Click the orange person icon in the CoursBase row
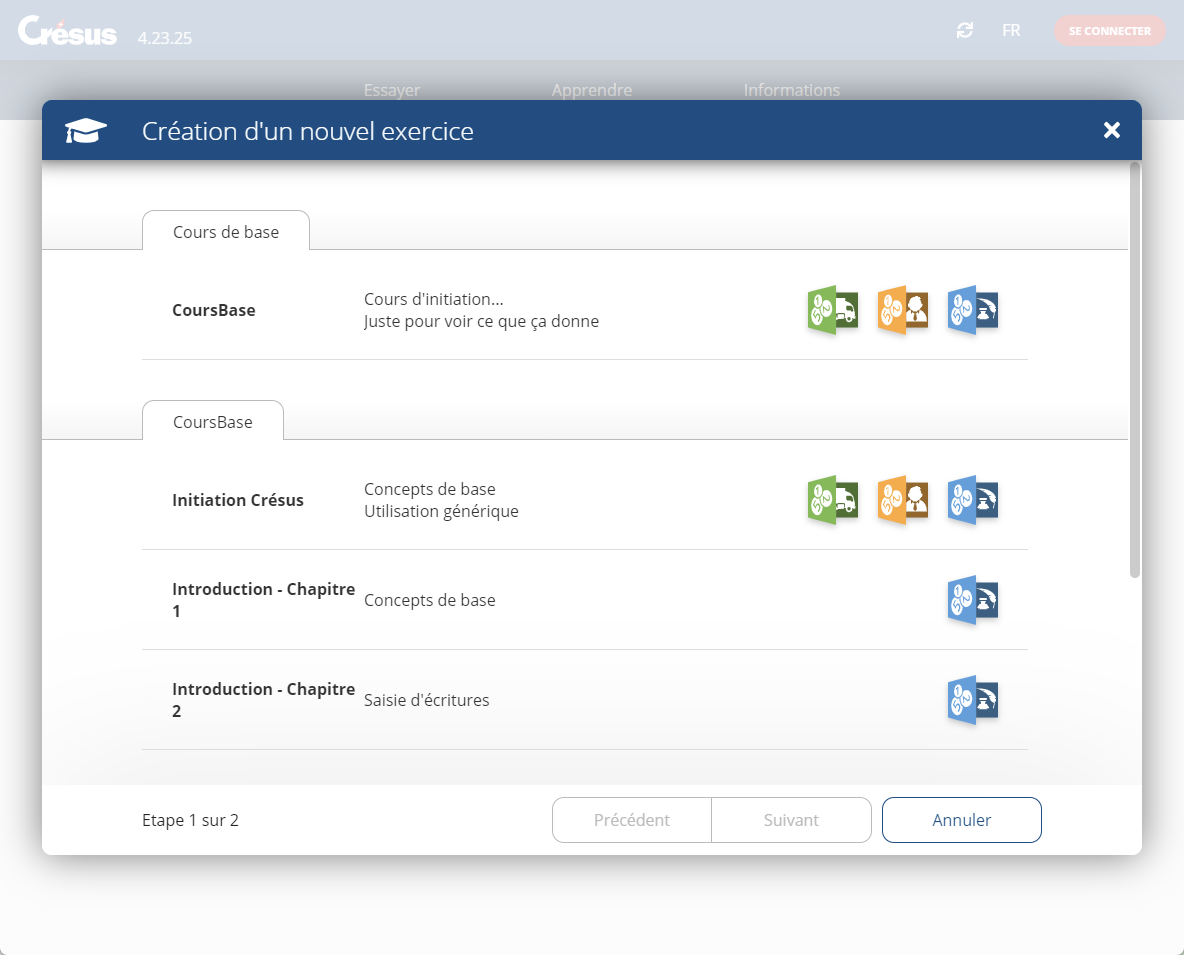1184x955 pixels. (903, 310)
